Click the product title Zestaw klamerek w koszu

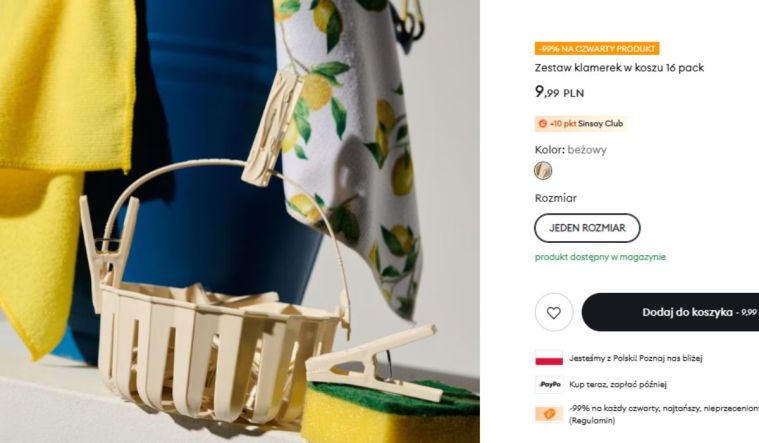pyautogui.click(x=619, y=68)
